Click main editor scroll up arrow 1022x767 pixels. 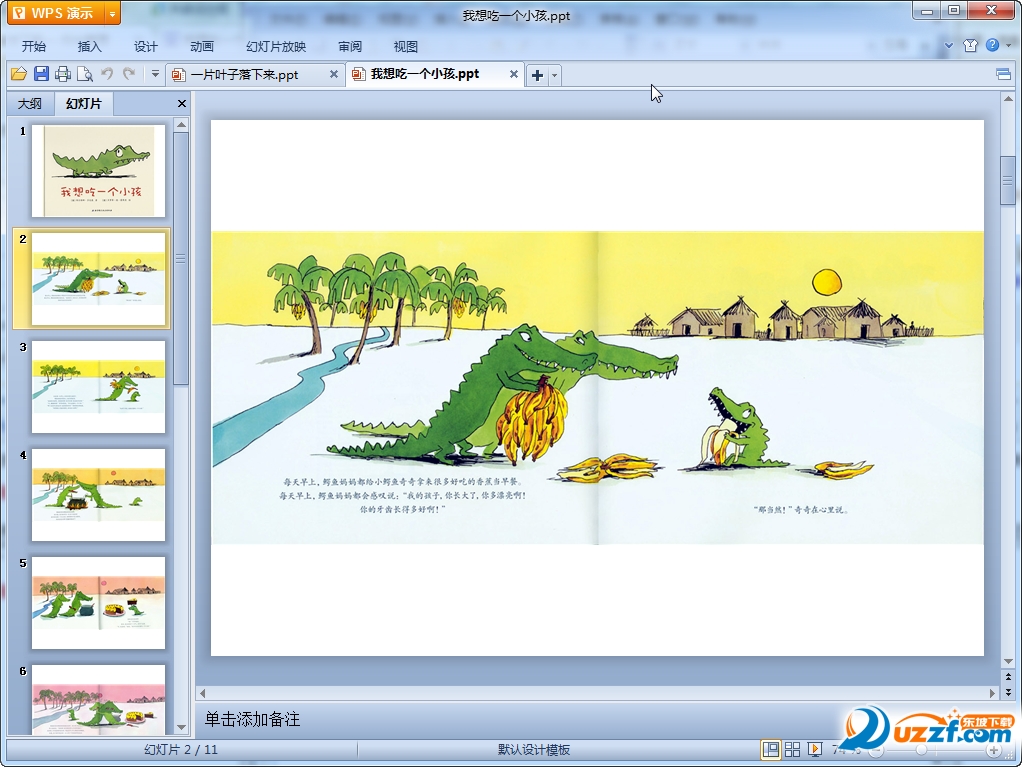[1008, 99]
